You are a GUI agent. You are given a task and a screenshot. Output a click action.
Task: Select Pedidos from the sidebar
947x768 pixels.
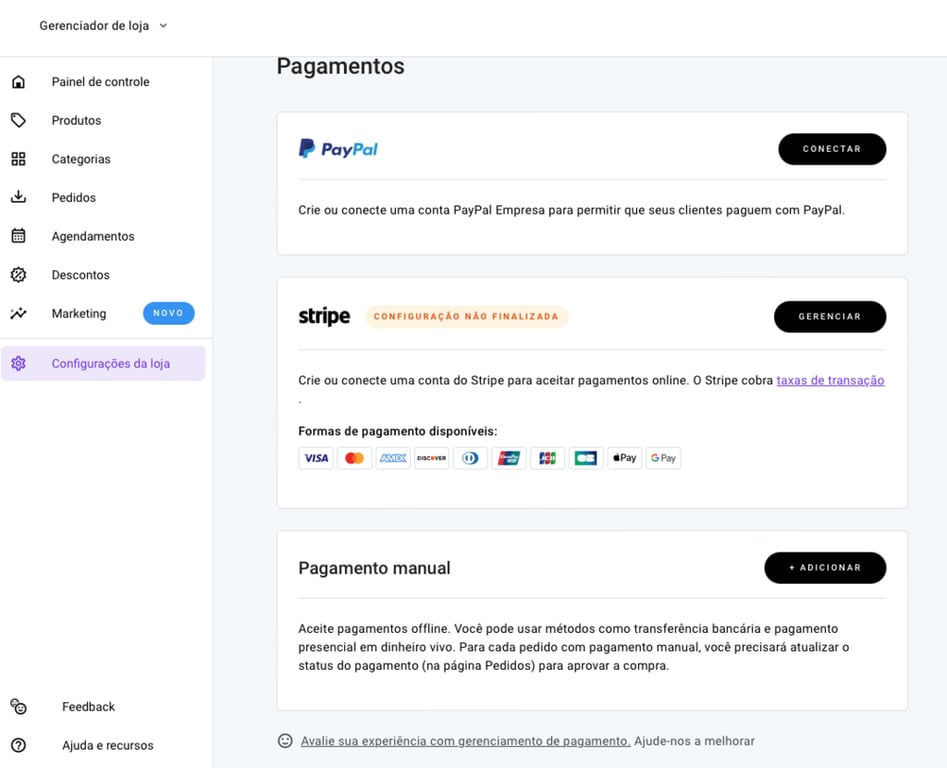click(x=73, y=197)
